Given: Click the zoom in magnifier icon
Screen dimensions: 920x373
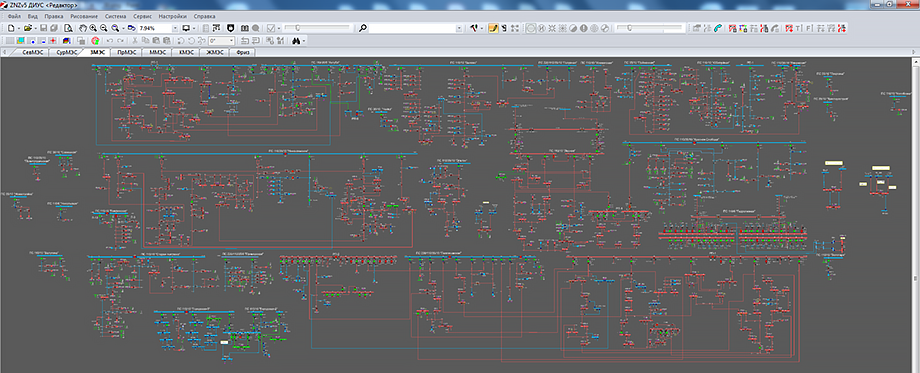Looking at the screenshot, I should pos(93,28).
